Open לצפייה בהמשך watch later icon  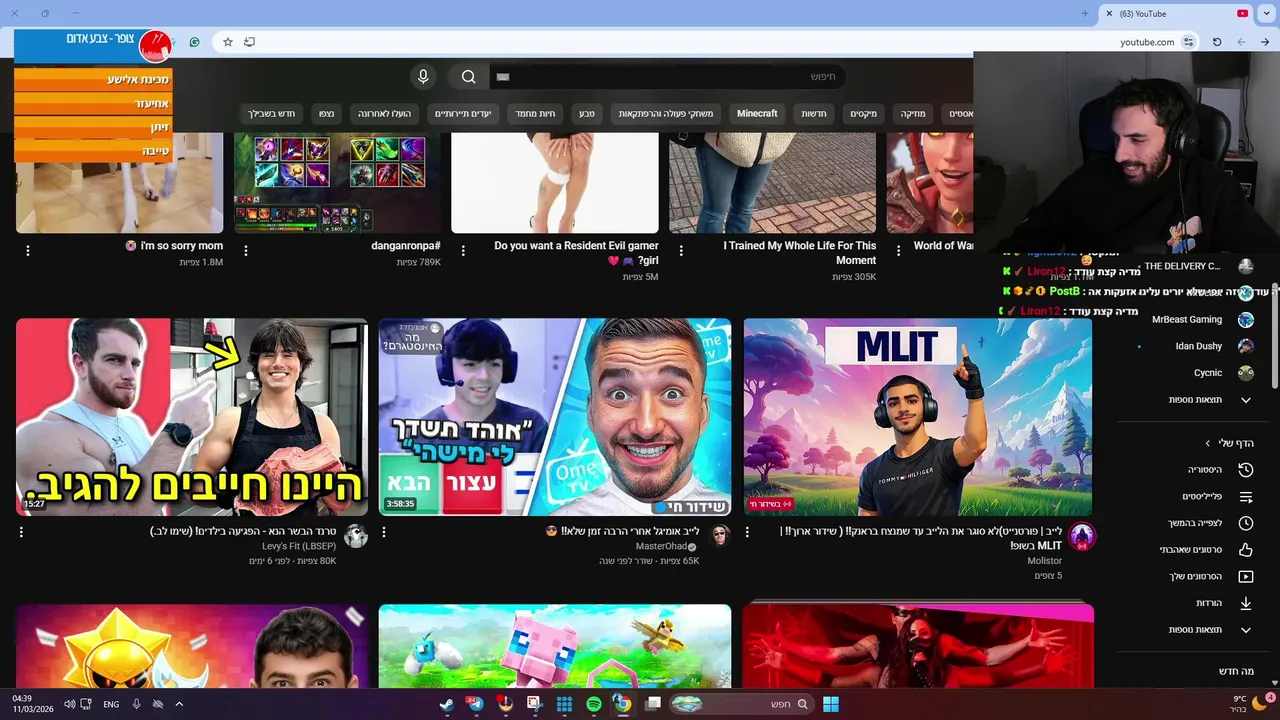pos(1246,523)
